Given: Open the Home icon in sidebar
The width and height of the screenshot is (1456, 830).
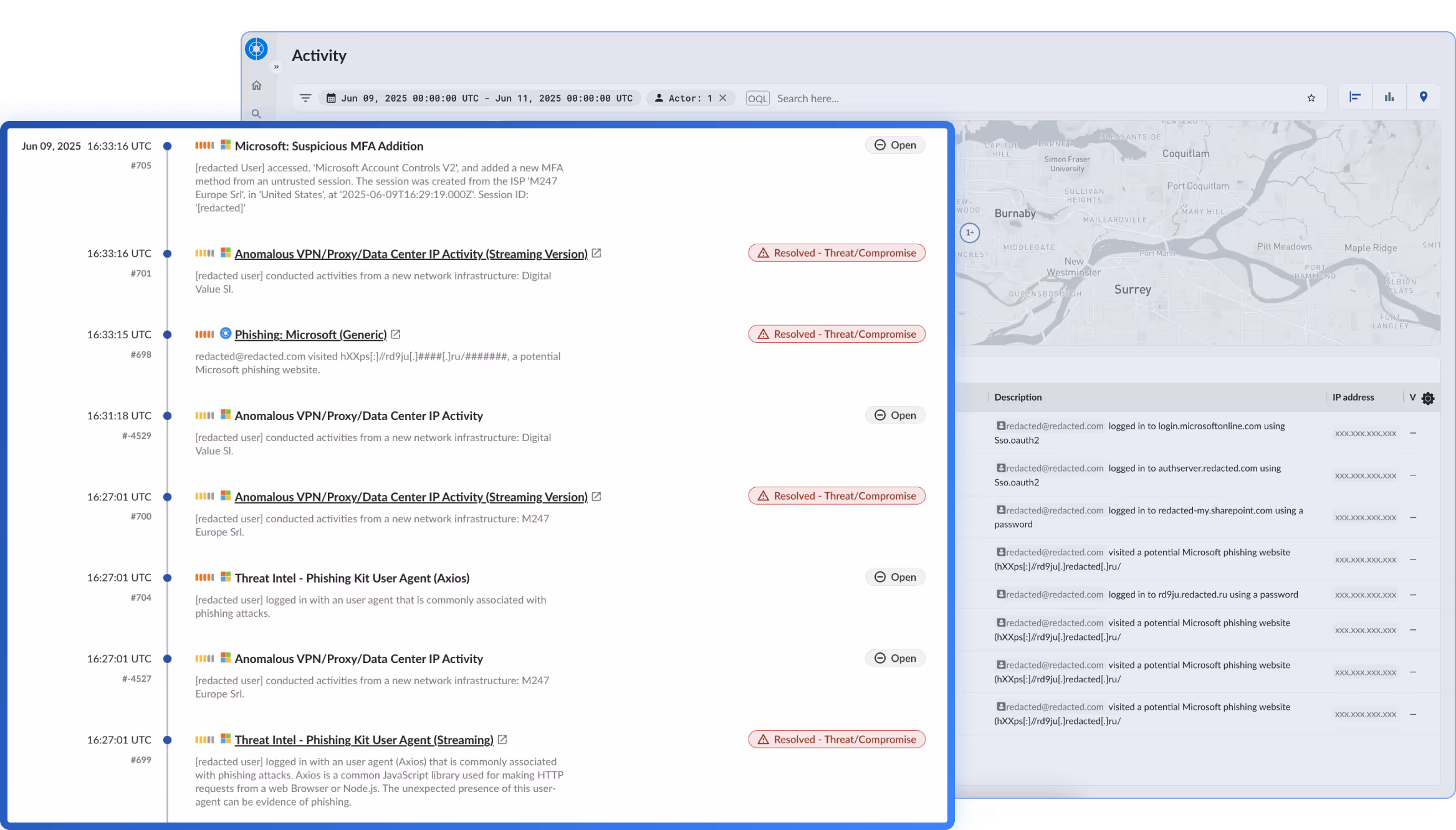Looking at the screenshot, I should (256, 85).
